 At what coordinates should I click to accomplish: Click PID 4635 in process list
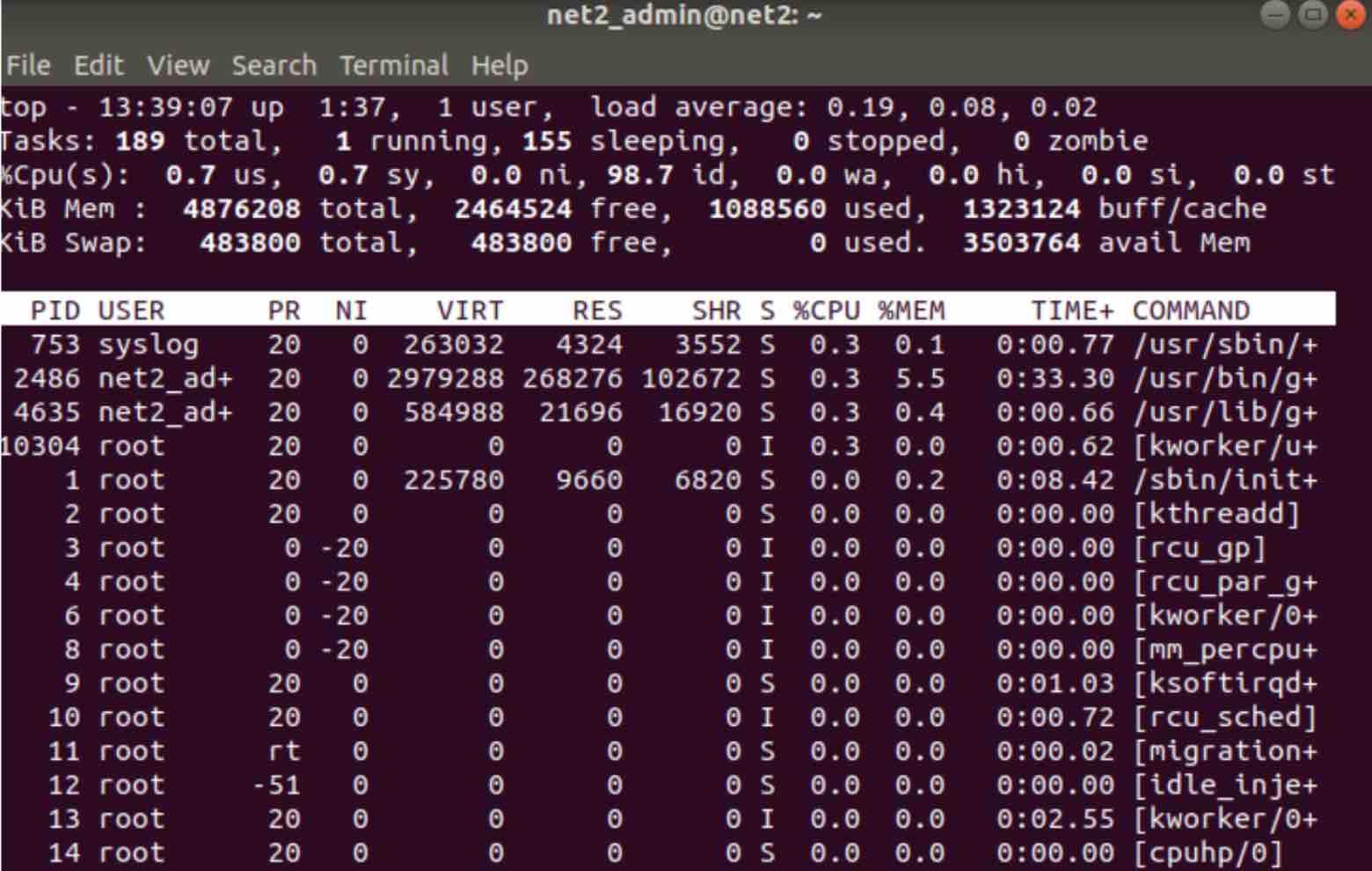pos(47,413)
